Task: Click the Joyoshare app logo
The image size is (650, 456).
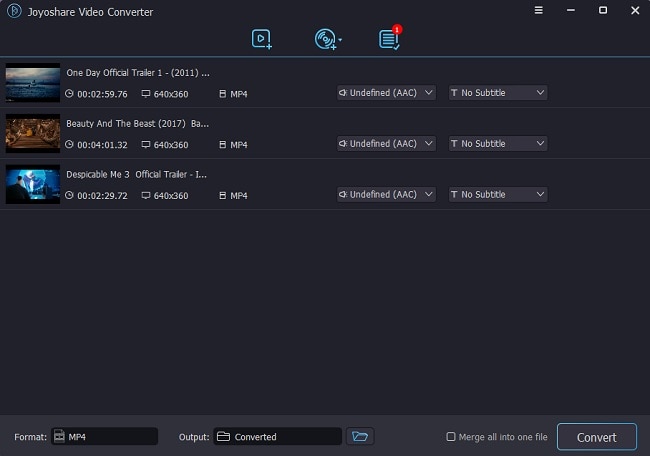Action: click(14, 11)
